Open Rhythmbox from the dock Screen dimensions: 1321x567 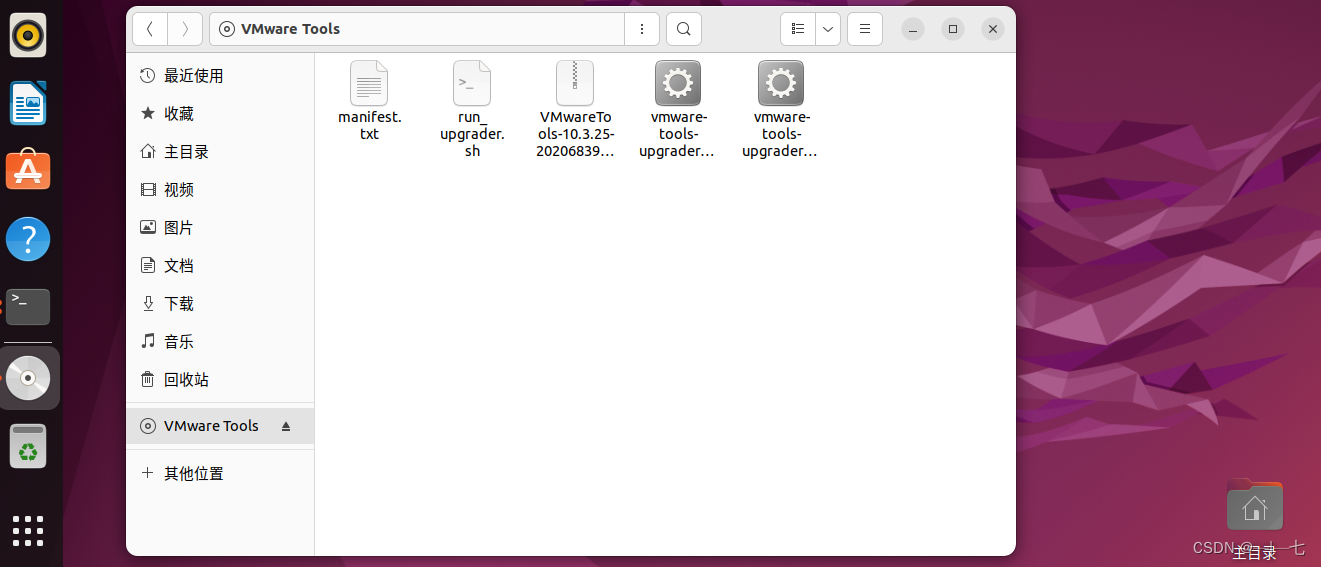28,36
